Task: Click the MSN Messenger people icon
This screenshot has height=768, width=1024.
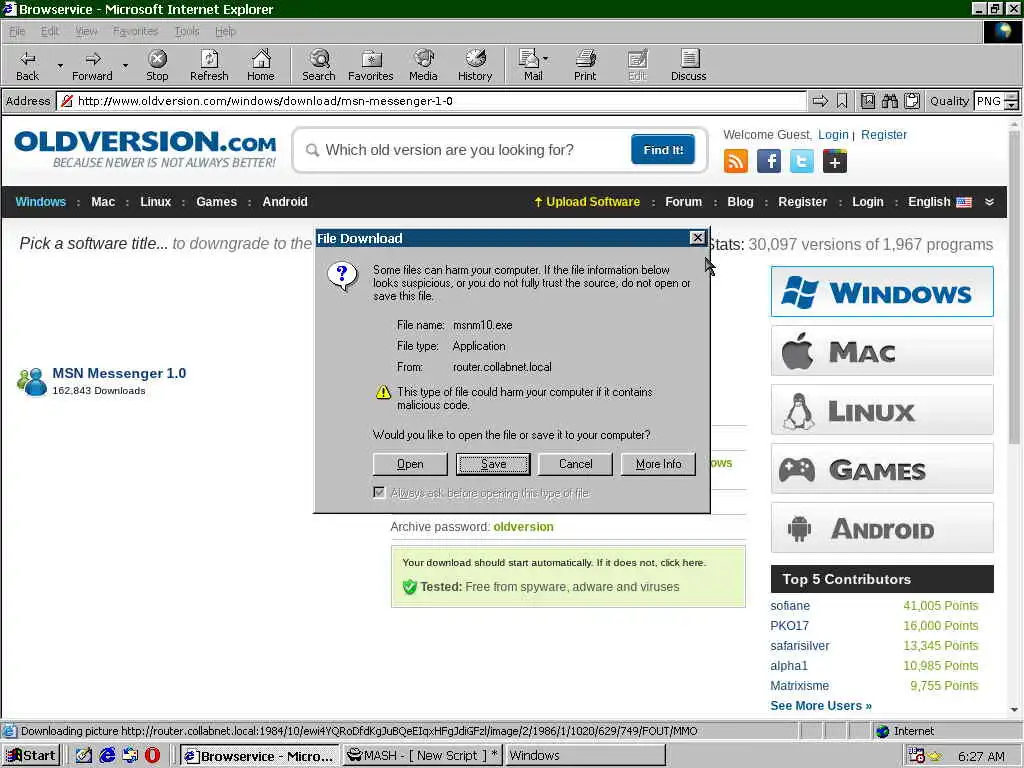Action: click(32, 381)
